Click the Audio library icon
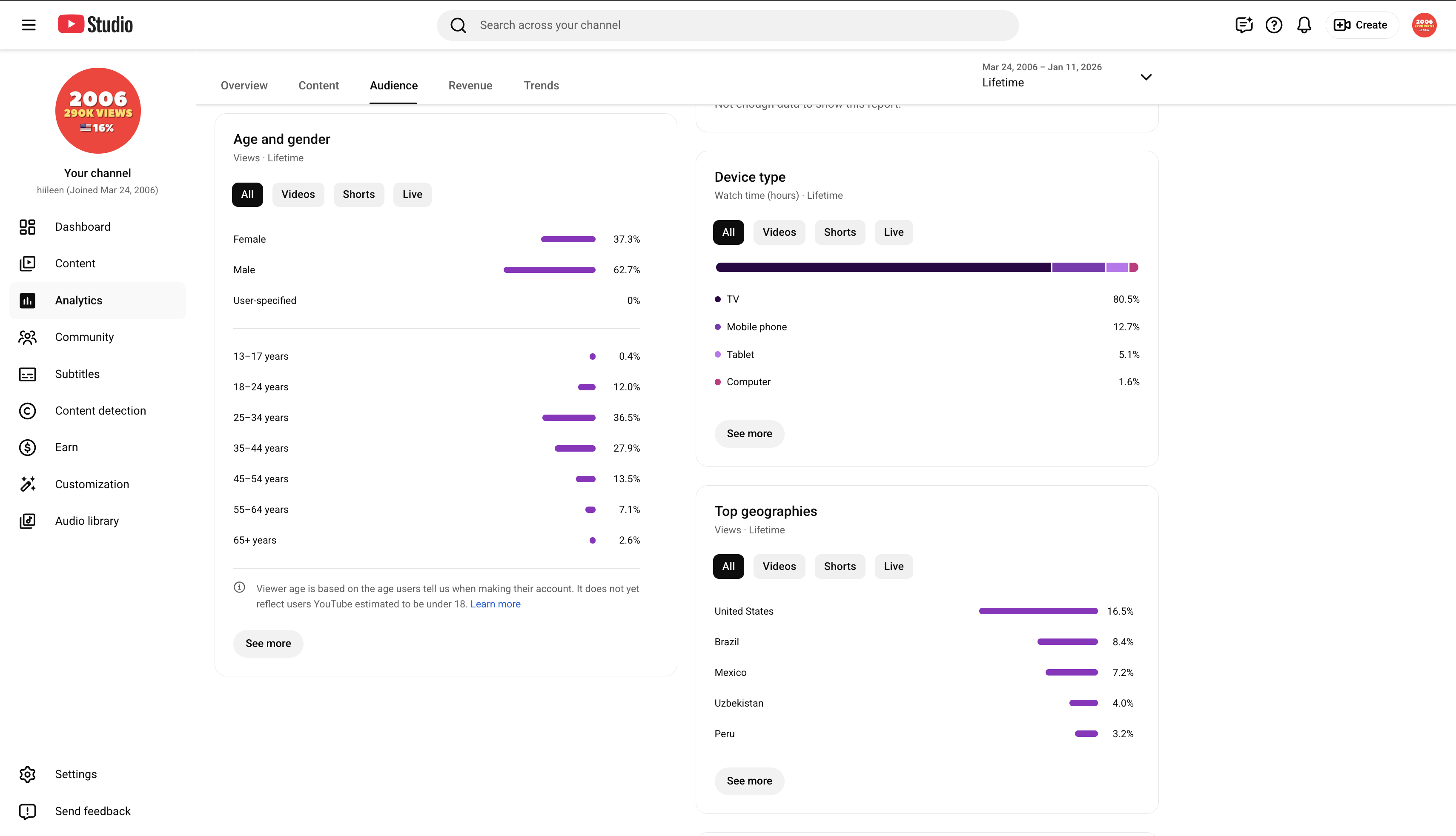 pyautogui.click(x=28, y=521)
